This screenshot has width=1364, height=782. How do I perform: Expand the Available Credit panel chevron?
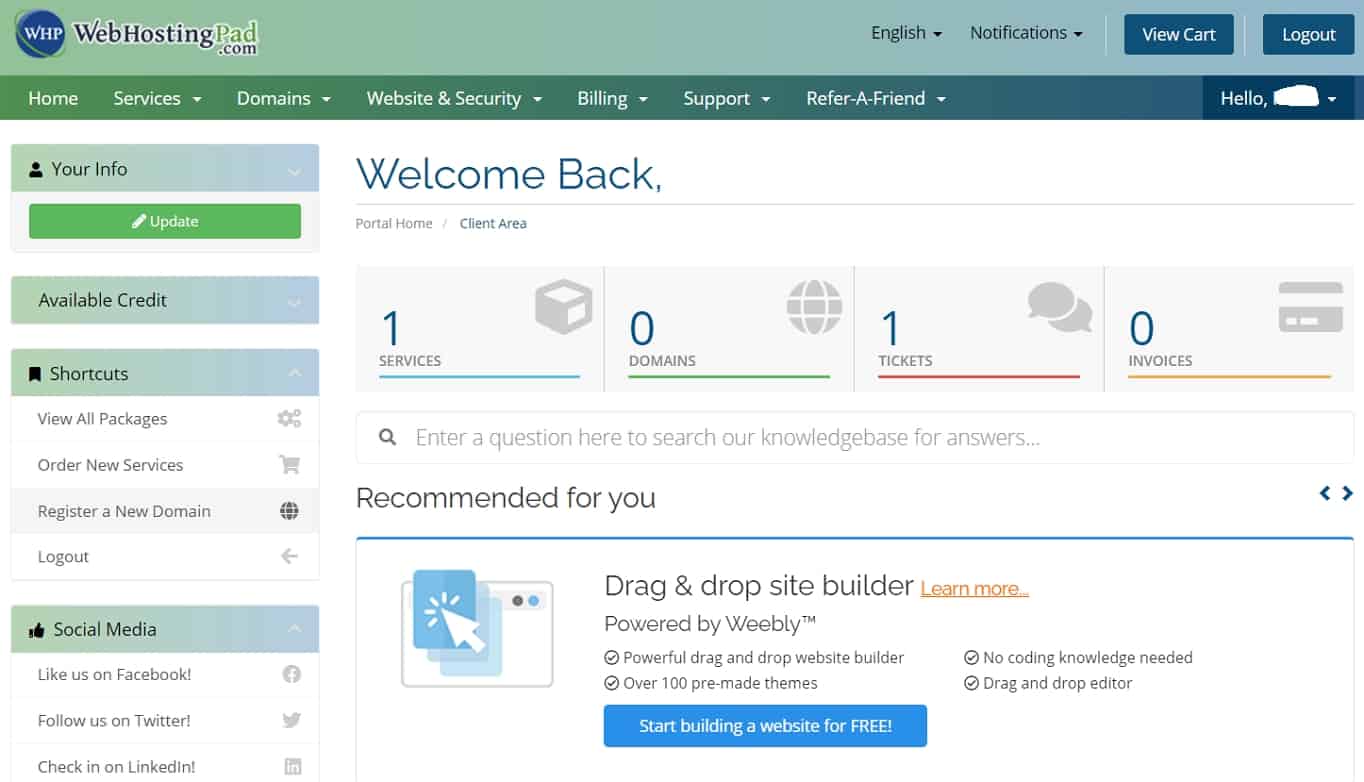(294, 302)
